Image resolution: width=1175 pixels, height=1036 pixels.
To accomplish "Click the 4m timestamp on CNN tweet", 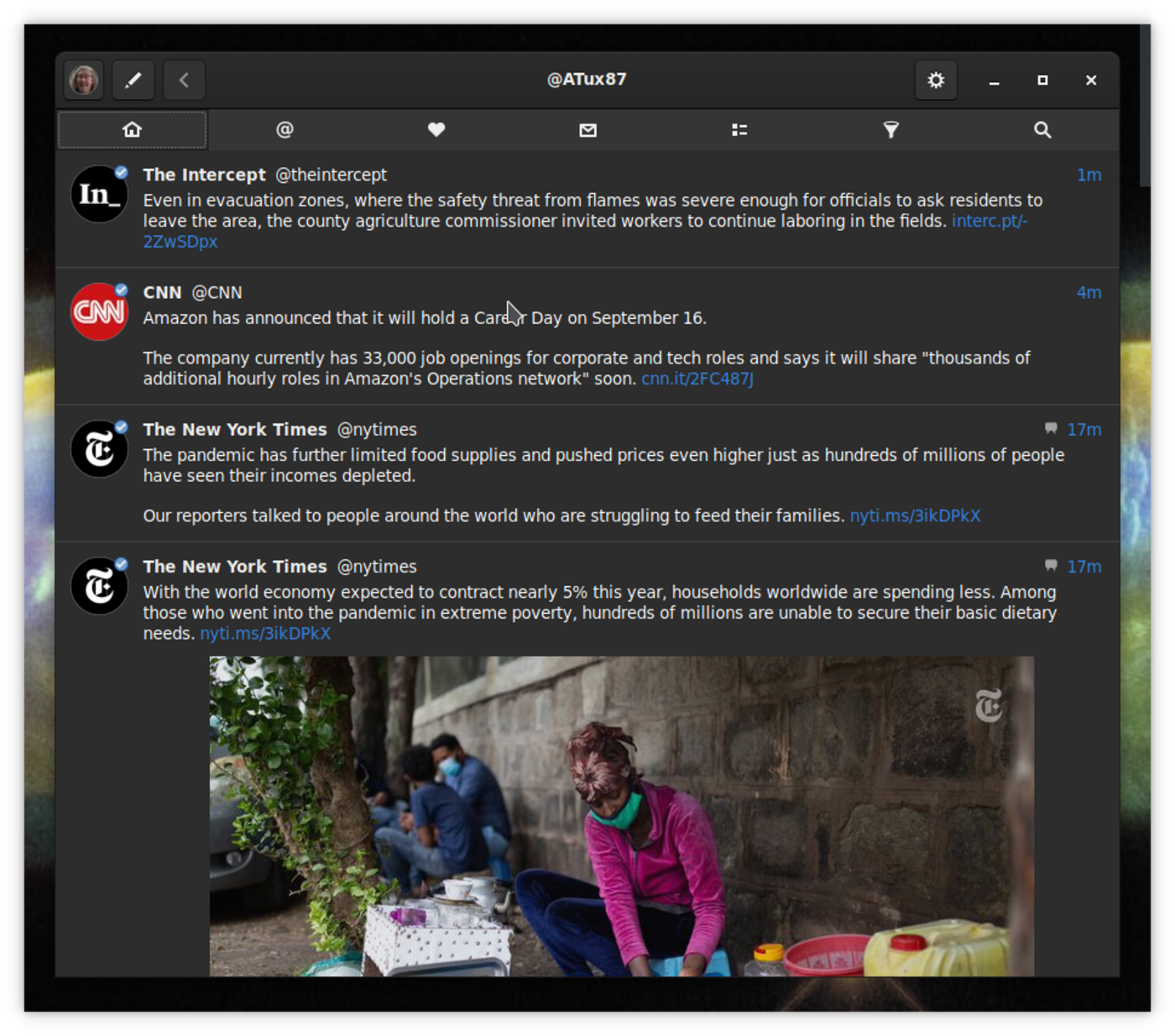I will click(1089, 293).
